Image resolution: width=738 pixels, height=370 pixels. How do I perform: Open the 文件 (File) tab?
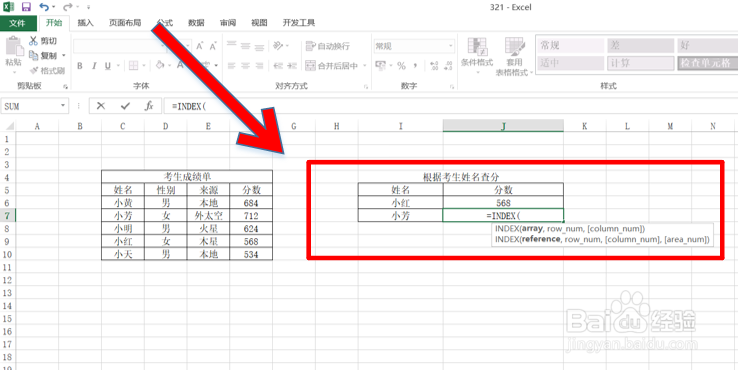point(18,23)
